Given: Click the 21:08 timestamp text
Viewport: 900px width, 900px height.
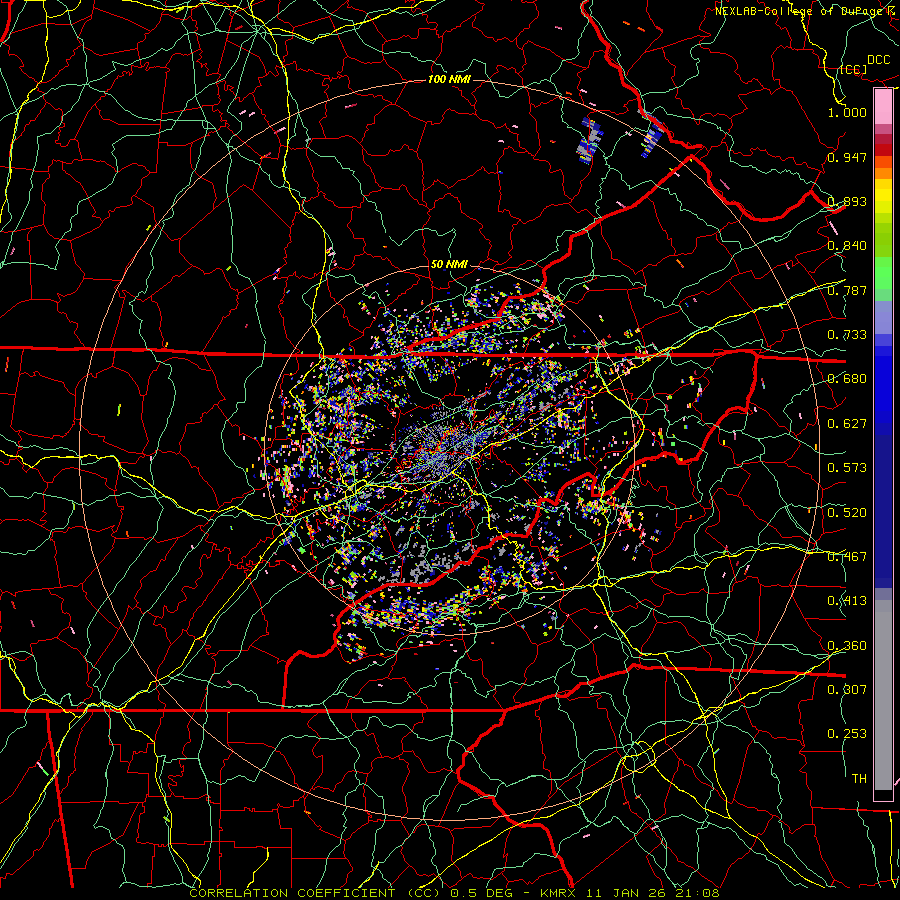Looking at the screenshot, I should point(699,893).
